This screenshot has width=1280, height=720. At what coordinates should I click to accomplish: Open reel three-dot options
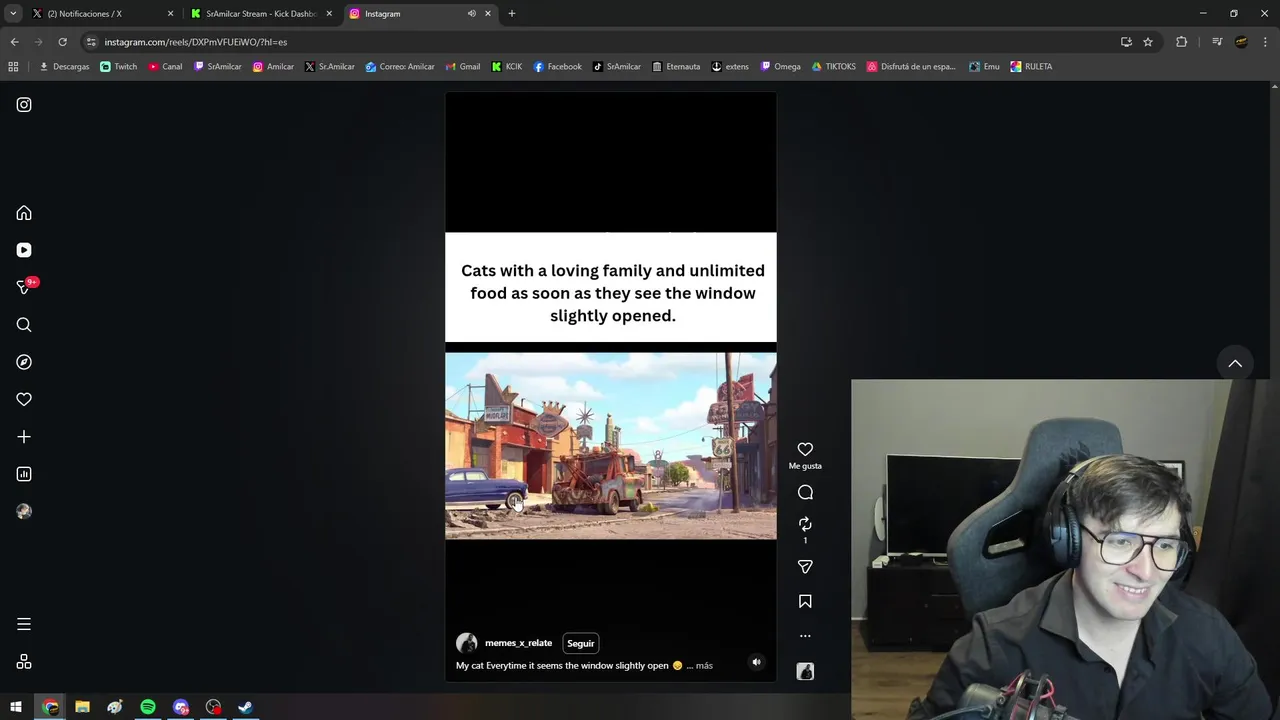(x=805, y=636)
